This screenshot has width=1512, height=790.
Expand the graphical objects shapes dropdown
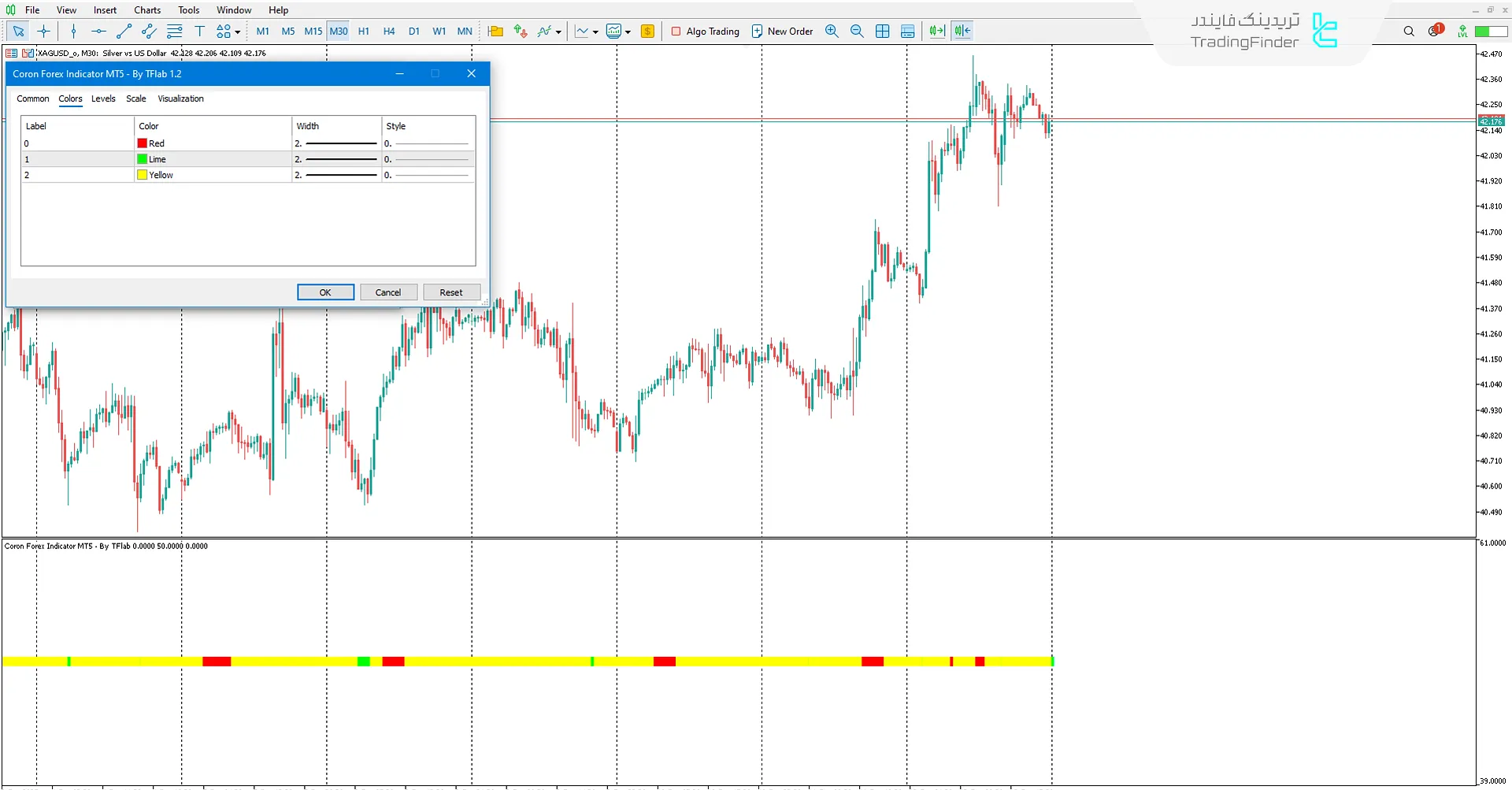tap(238, 32)
